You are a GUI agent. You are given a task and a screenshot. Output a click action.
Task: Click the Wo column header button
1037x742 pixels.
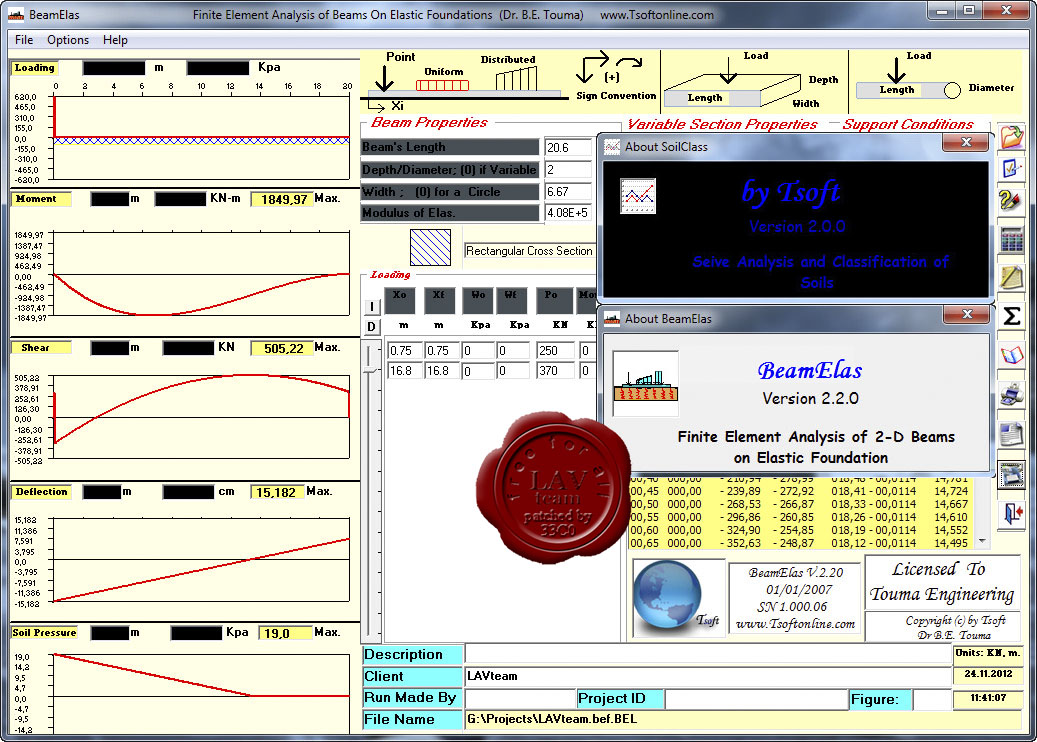(477, 300)
